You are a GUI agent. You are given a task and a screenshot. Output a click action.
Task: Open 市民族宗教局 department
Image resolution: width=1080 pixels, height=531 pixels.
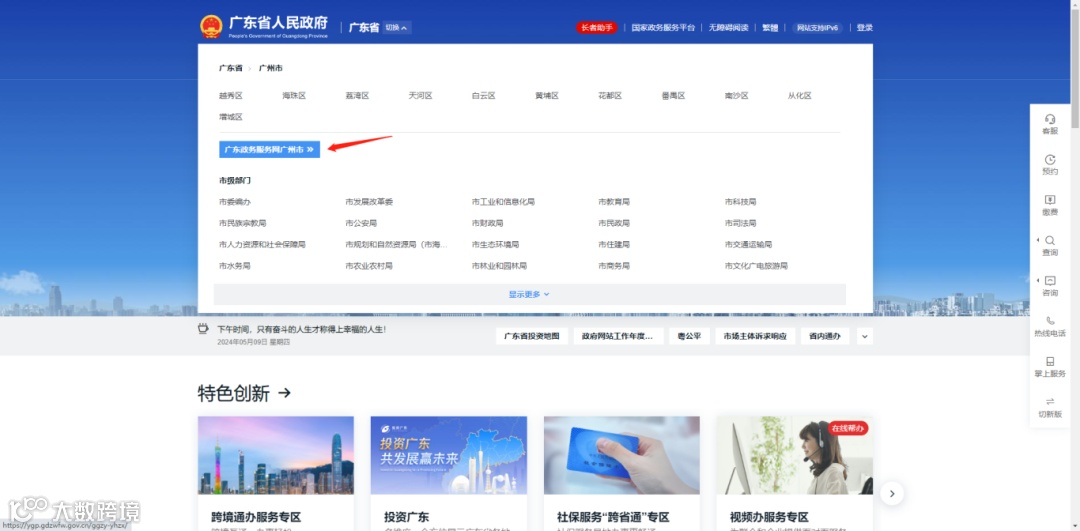(242, 223)
